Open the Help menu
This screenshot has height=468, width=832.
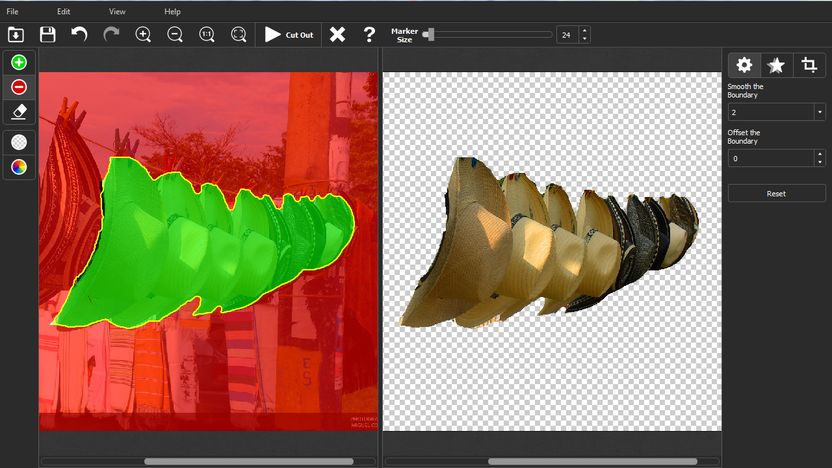tap(172, 11)
